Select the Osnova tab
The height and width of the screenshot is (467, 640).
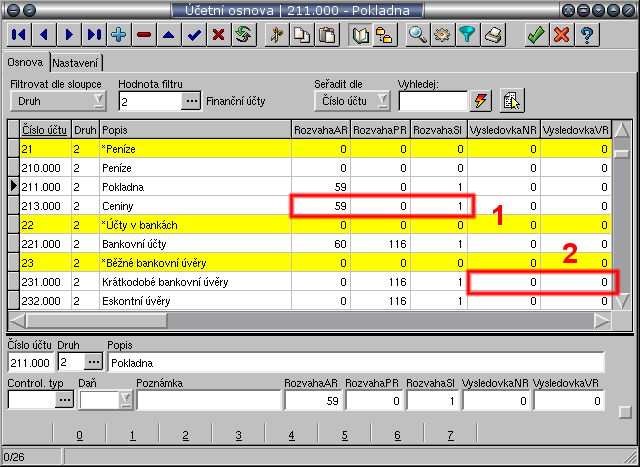click(x=26, y=62)
